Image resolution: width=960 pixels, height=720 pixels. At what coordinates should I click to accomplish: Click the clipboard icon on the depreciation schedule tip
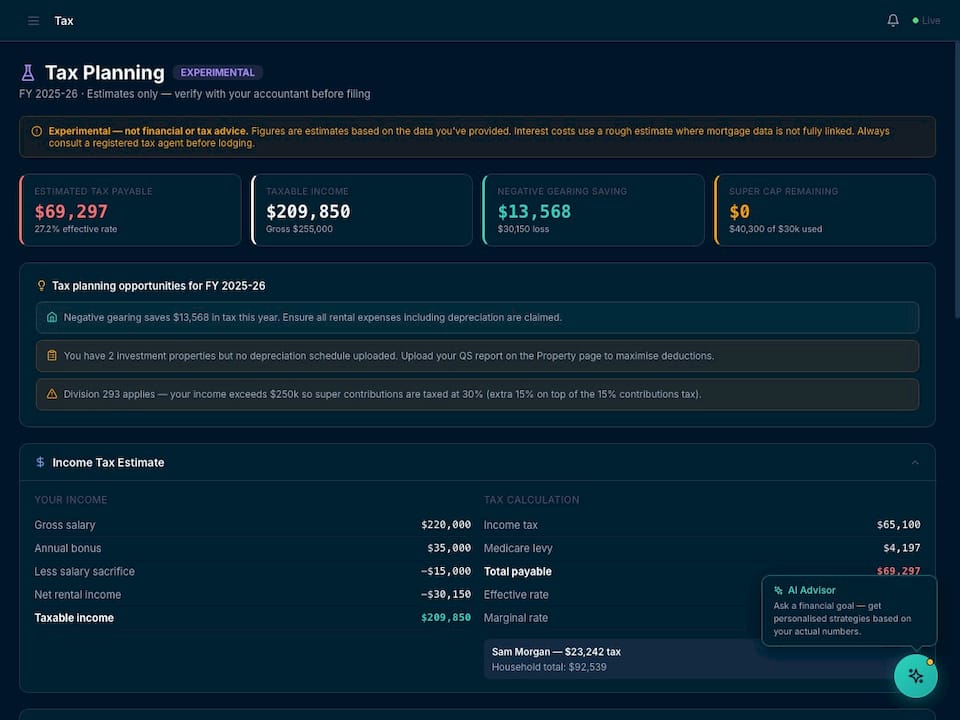51,356
